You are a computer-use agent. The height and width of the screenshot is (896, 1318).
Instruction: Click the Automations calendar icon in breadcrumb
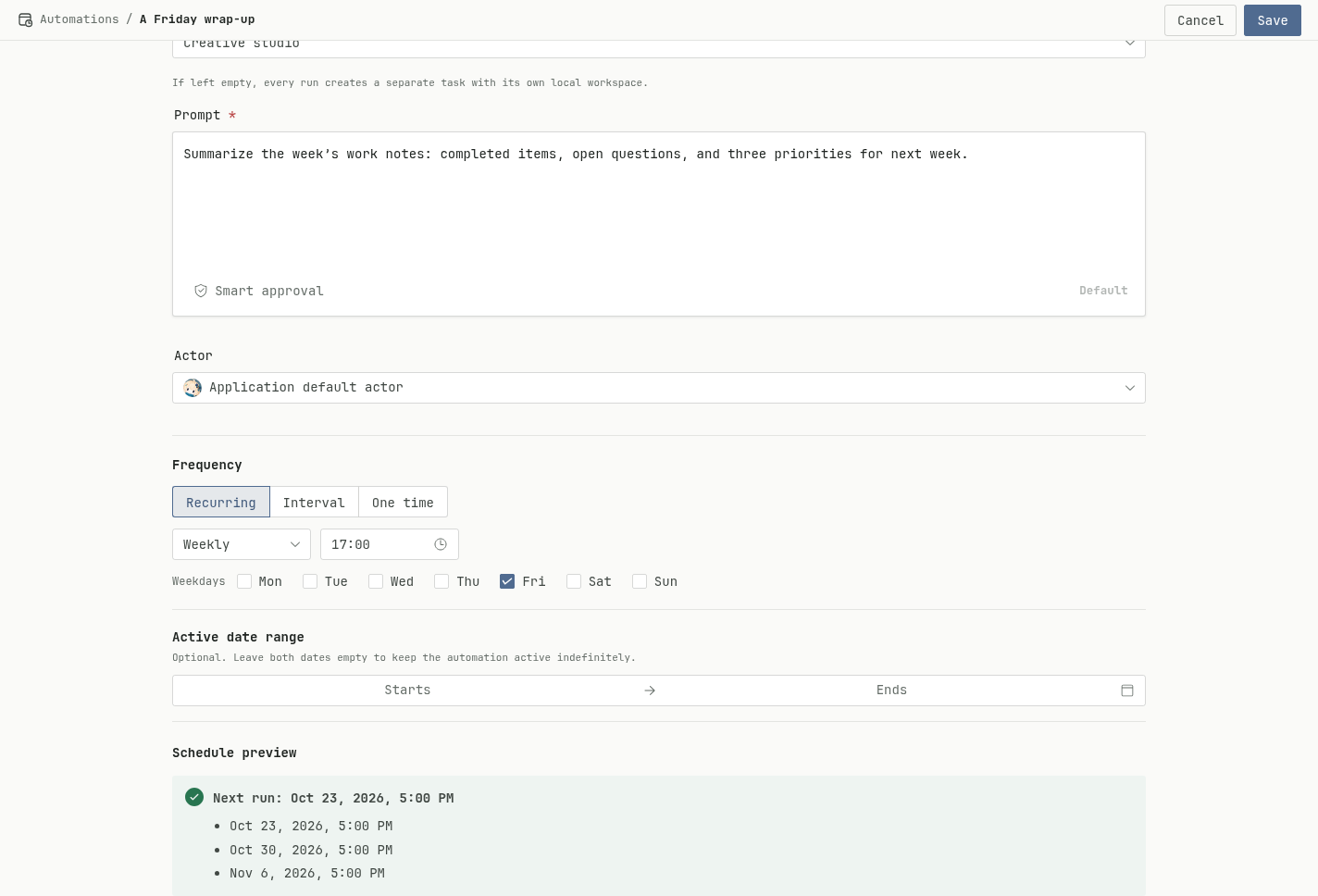[x=26, y=19]
